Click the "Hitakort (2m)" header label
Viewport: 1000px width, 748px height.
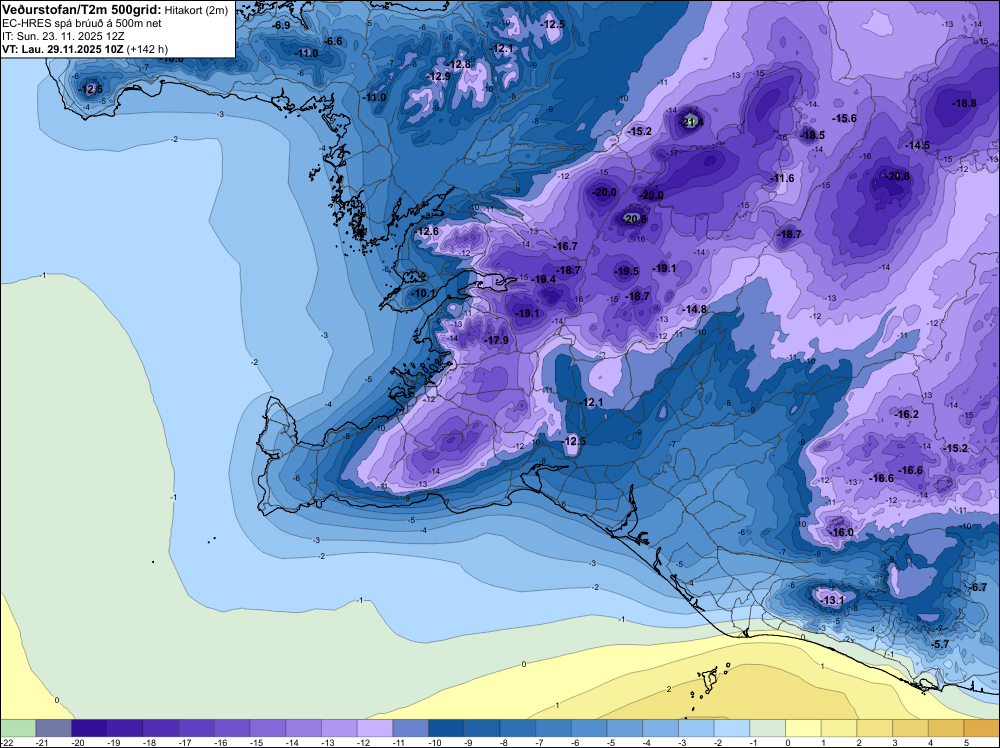(x=196, y=10)
